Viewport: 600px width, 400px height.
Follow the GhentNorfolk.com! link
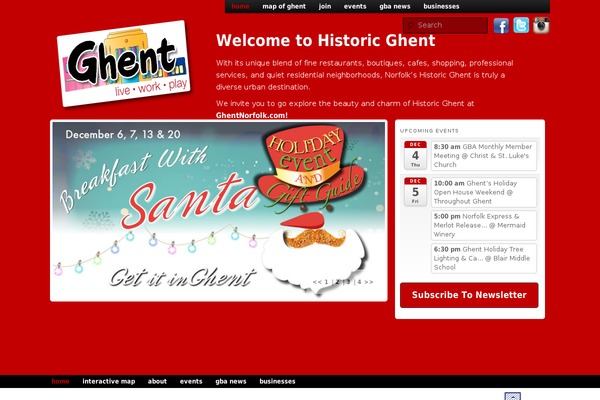pyautogui.click(x=252, y=115)
